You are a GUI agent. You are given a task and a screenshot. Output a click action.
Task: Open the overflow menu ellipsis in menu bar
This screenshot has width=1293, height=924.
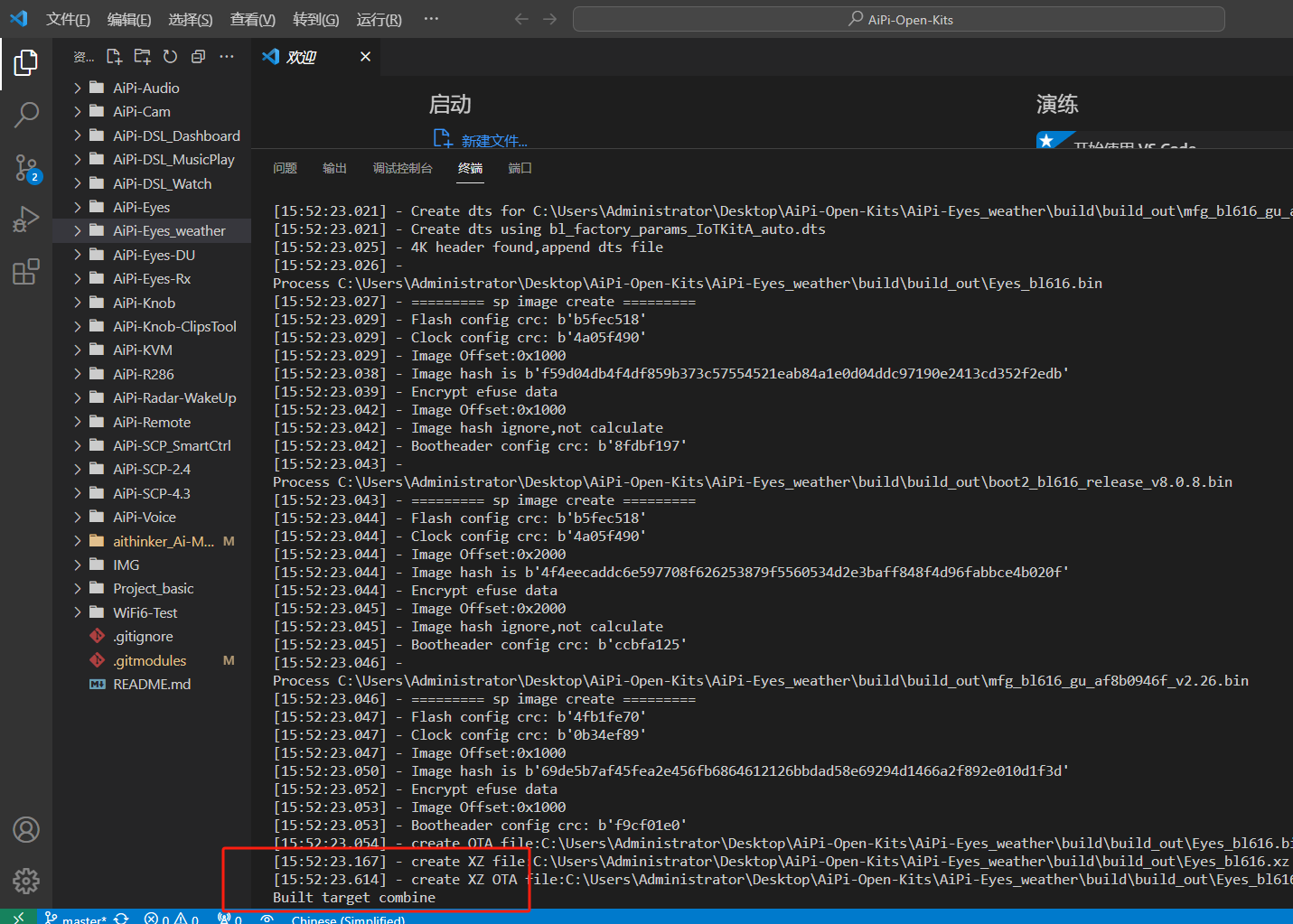431,19
